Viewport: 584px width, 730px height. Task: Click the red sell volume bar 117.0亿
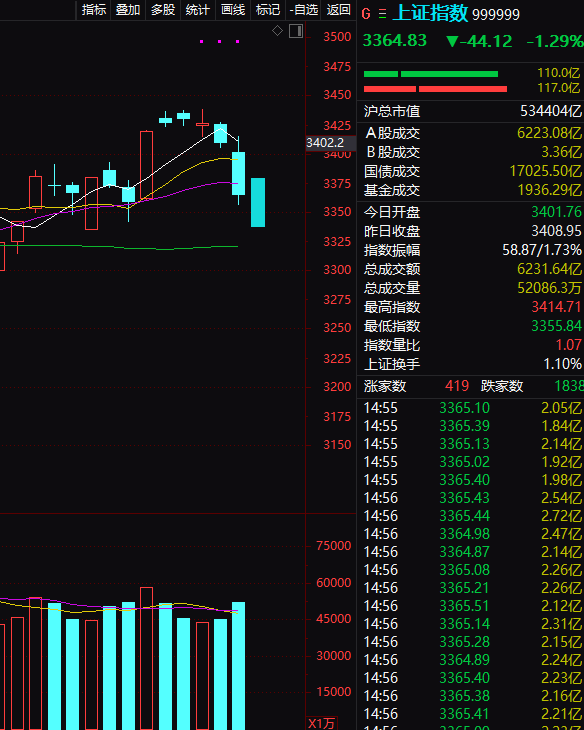click(x=435, y=89)
